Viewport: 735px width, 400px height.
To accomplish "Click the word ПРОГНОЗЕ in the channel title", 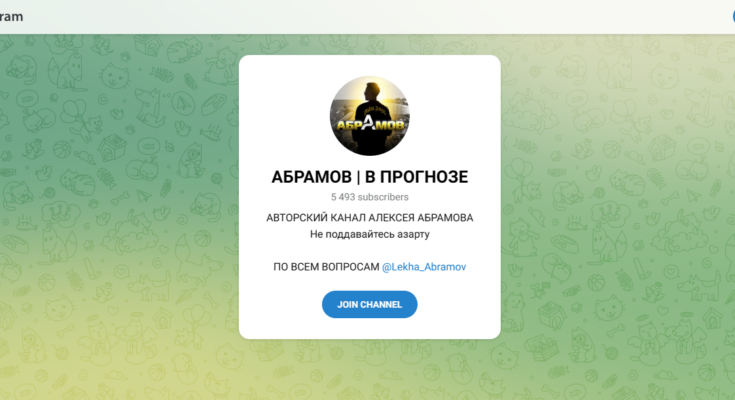I will [424, 177].
